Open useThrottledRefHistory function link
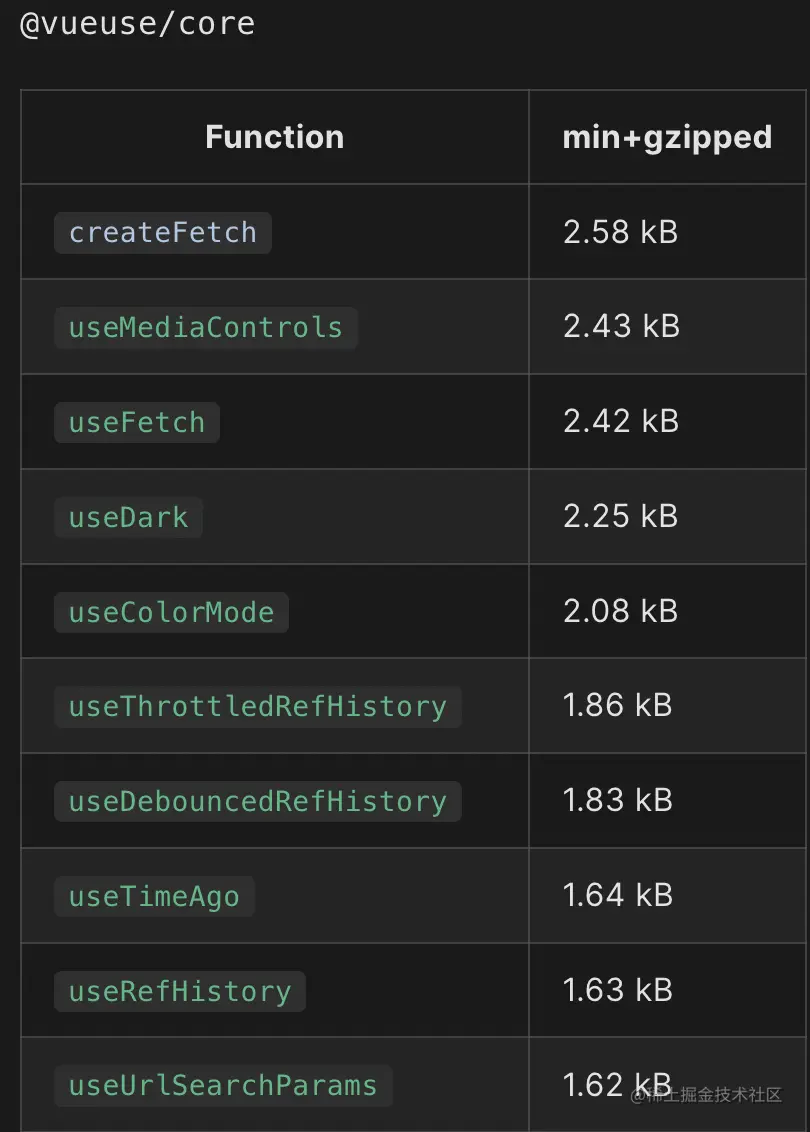 point(258,707)
